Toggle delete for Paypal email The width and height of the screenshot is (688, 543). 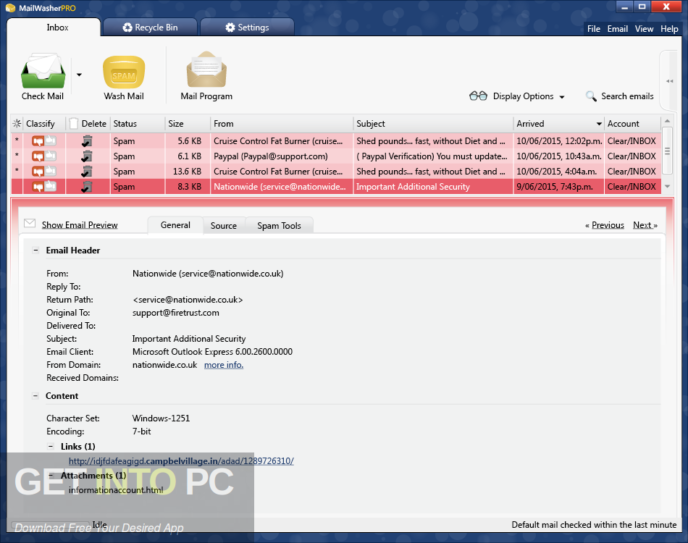(x=87, y=156)
